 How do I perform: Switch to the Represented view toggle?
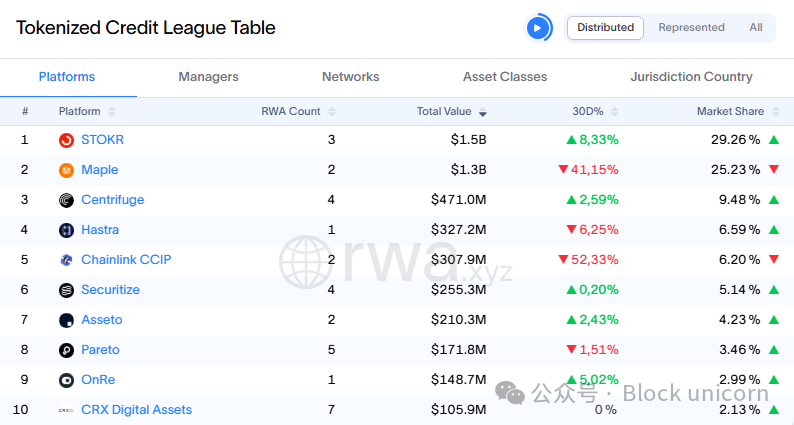pyautogui.click(x=691, y=28)
